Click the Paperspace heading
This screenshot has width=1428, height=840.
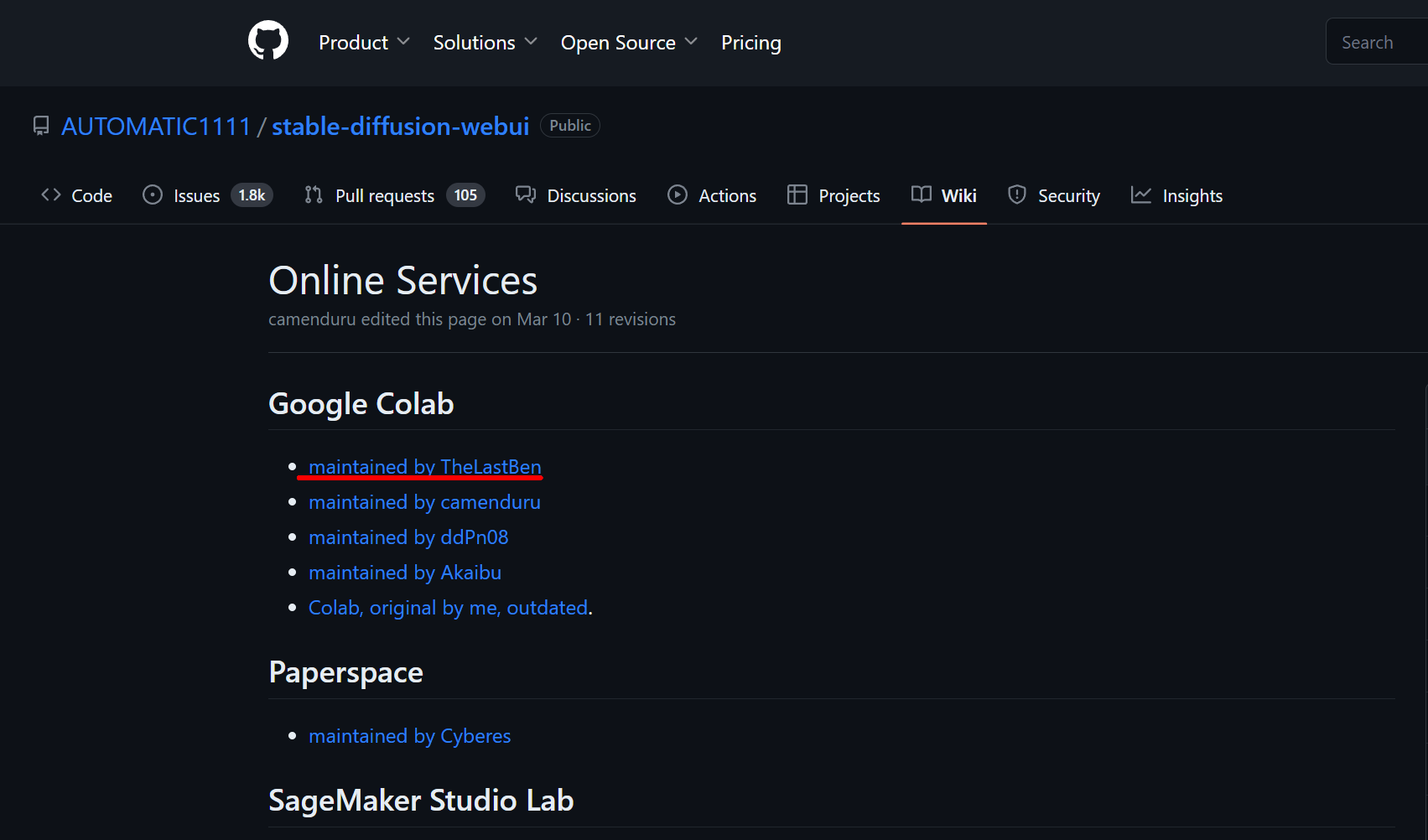click(345, 672)
